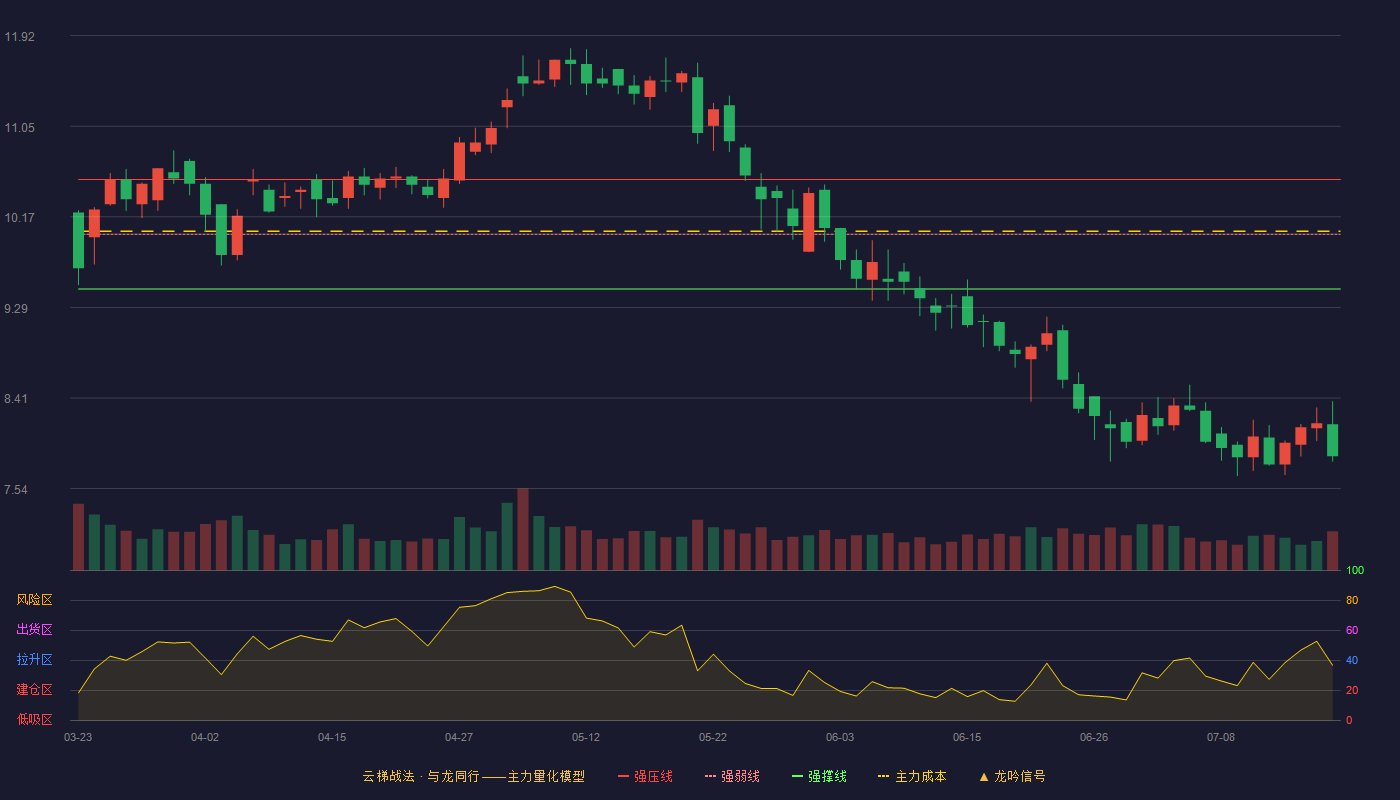Select the 低吸区 zone label
The width and height of the screenshot is (1400, 800).
tap(34, 719)
